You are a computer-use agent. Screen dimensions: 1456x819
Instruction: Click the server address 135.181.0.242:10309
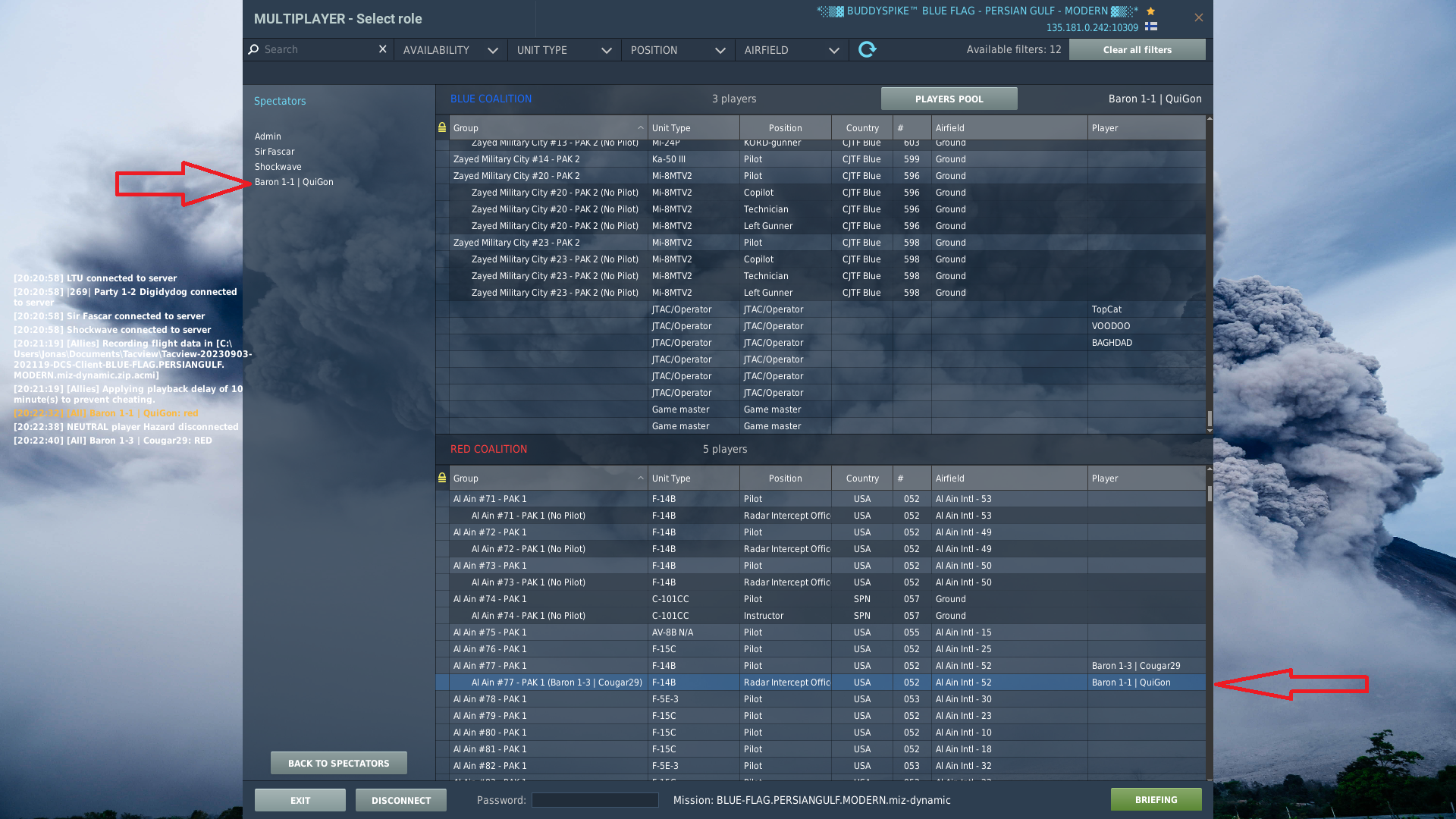(x=1092, y=27)
